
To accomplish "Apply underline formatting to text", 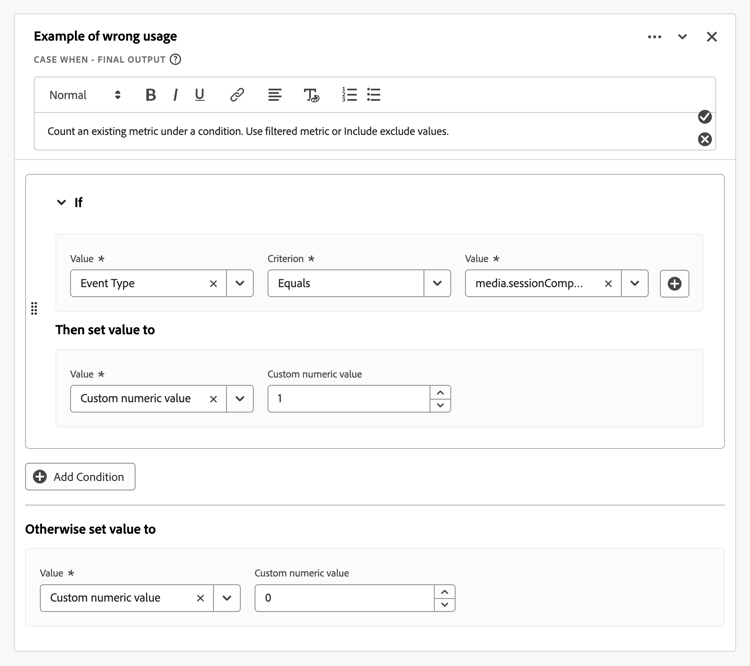I will pos(200,95).
